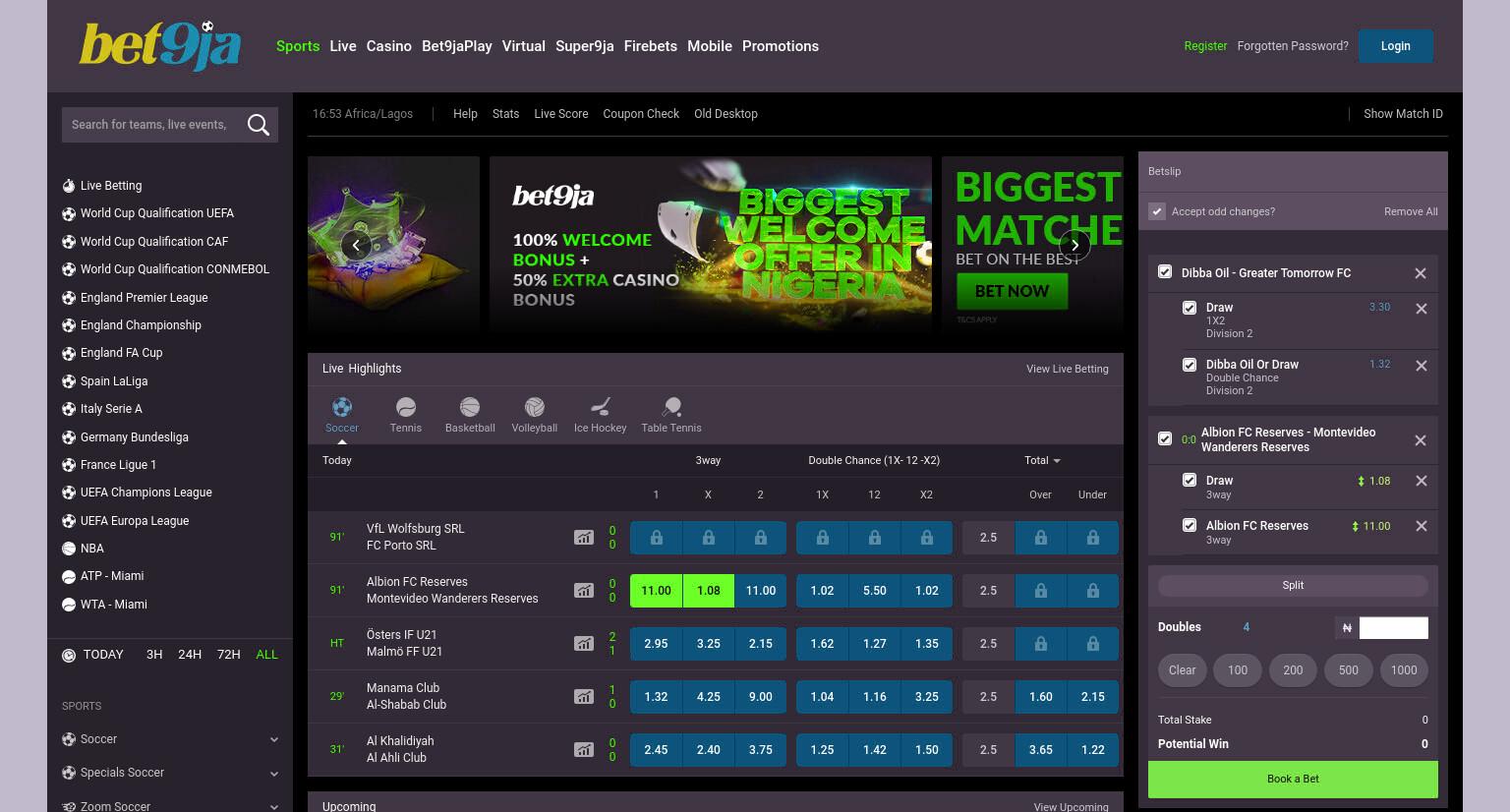
Task: Click the bet9ja logo
Action: tap(160, 46)
